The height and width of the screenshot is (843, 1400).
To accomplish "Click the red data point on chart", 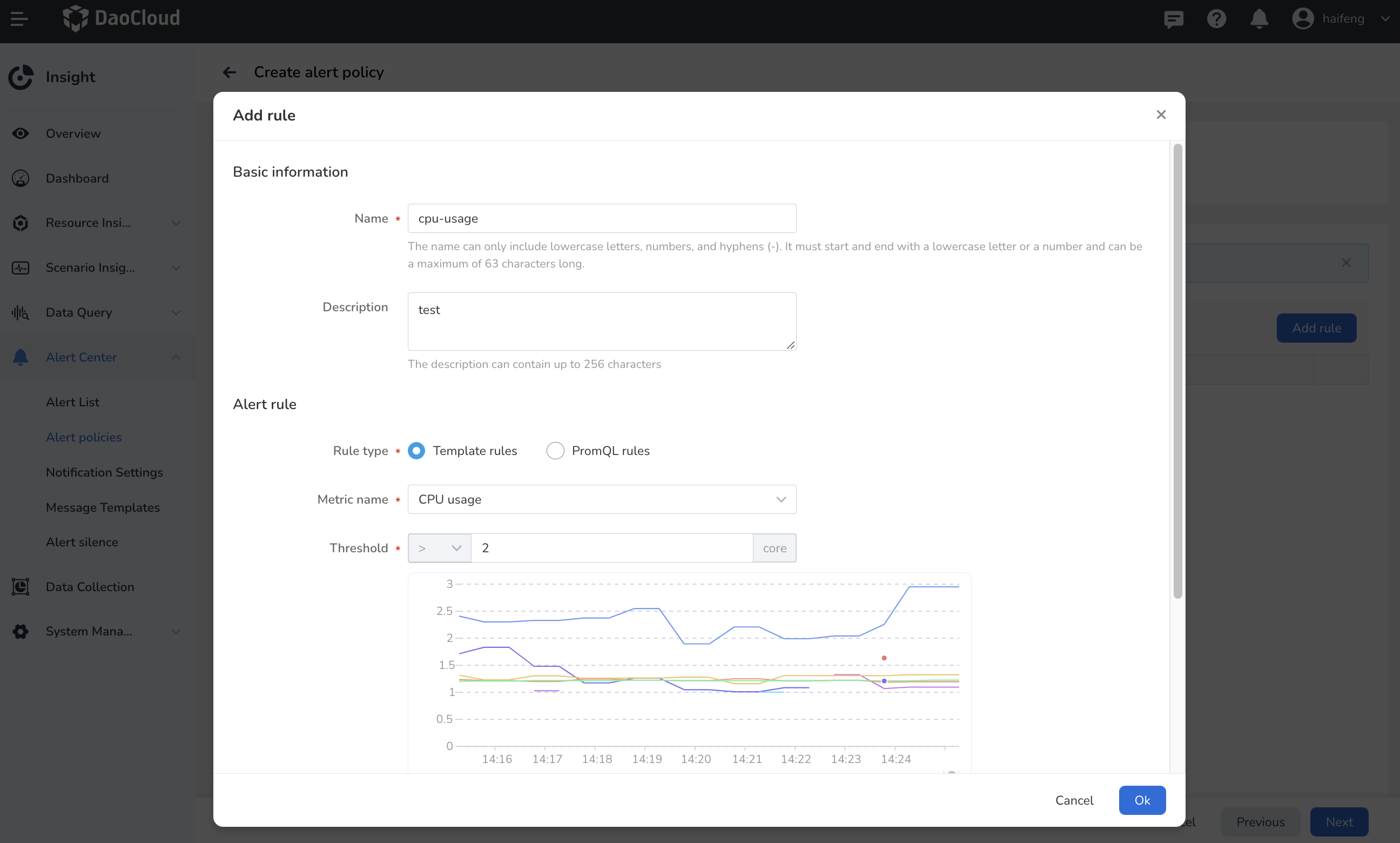I will pos(884,658).
